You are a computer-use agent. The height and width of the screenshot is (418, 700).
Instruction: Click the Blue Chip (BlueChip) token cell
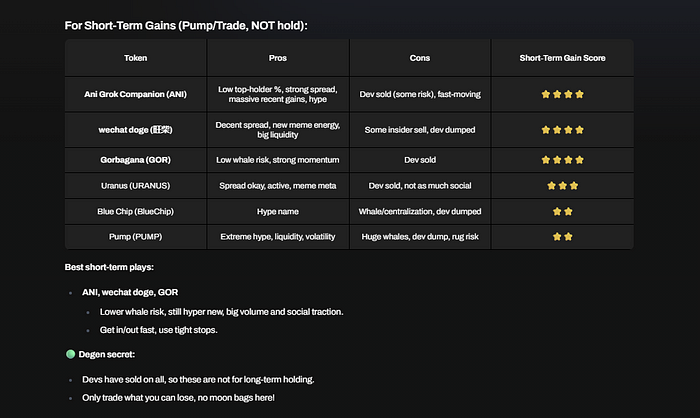(136, 212)
